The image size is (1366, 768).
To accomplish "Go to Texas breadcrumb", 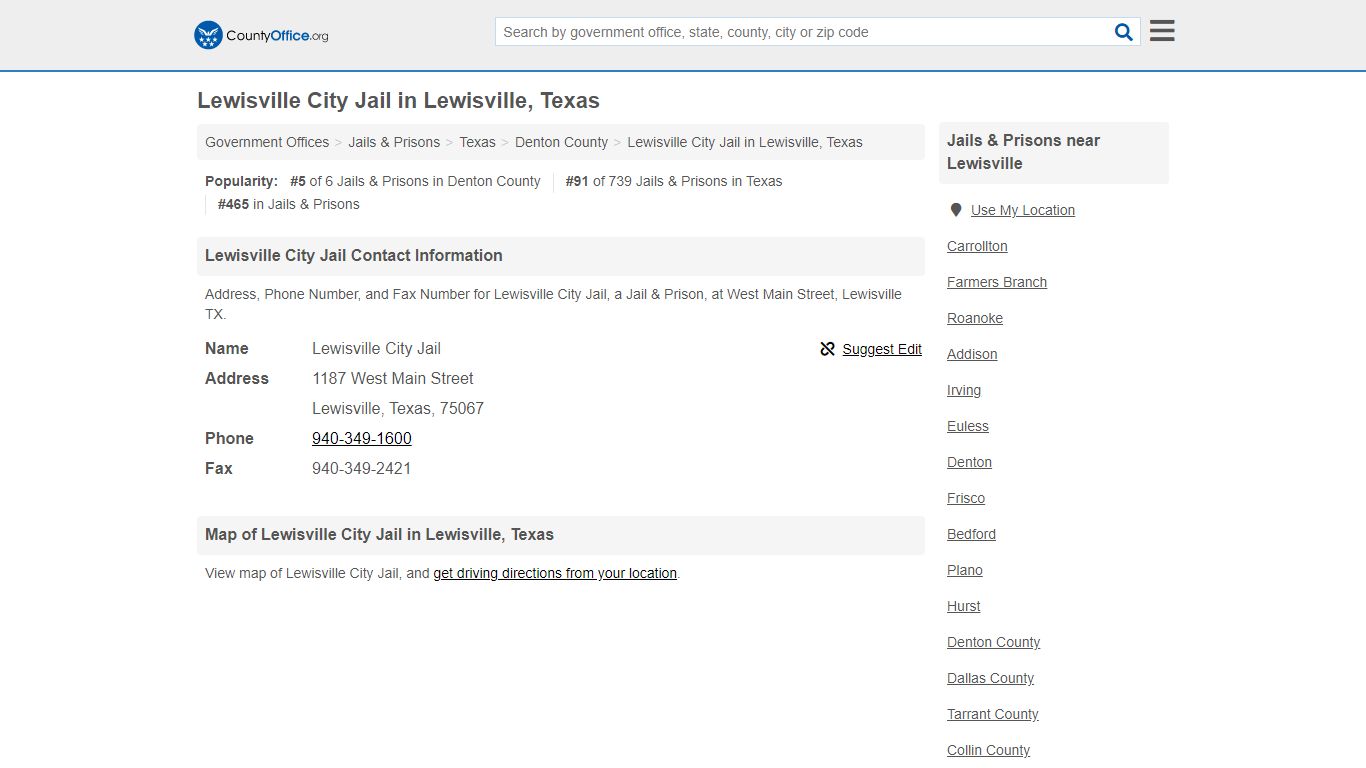I will point(477,142).
